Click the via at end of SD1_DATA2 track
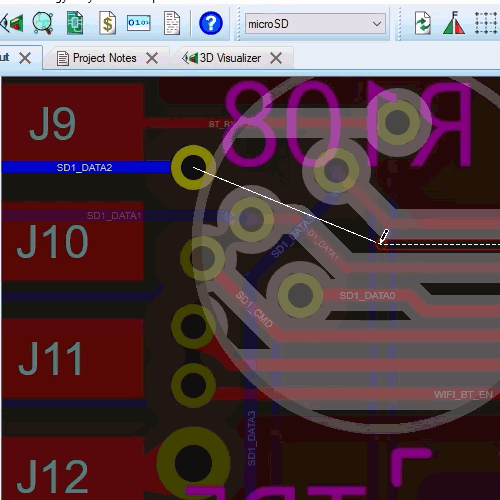 193,167
